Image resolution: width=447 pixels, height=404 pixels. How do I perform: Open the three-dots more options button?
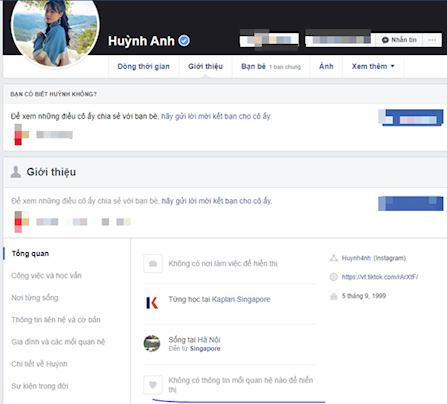(x=432, y=40)
